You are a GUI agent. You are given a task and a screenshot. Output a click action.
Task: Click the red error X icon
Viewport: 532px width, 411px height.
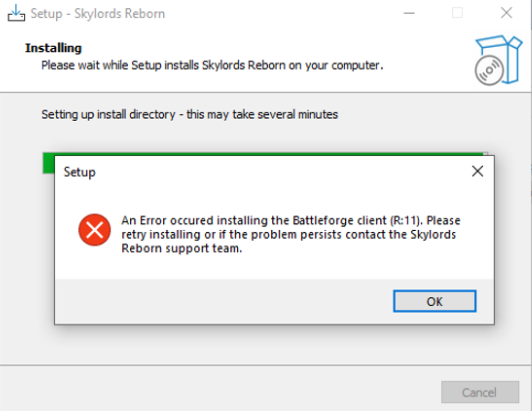pyautogui.click(x=95, y=230)
